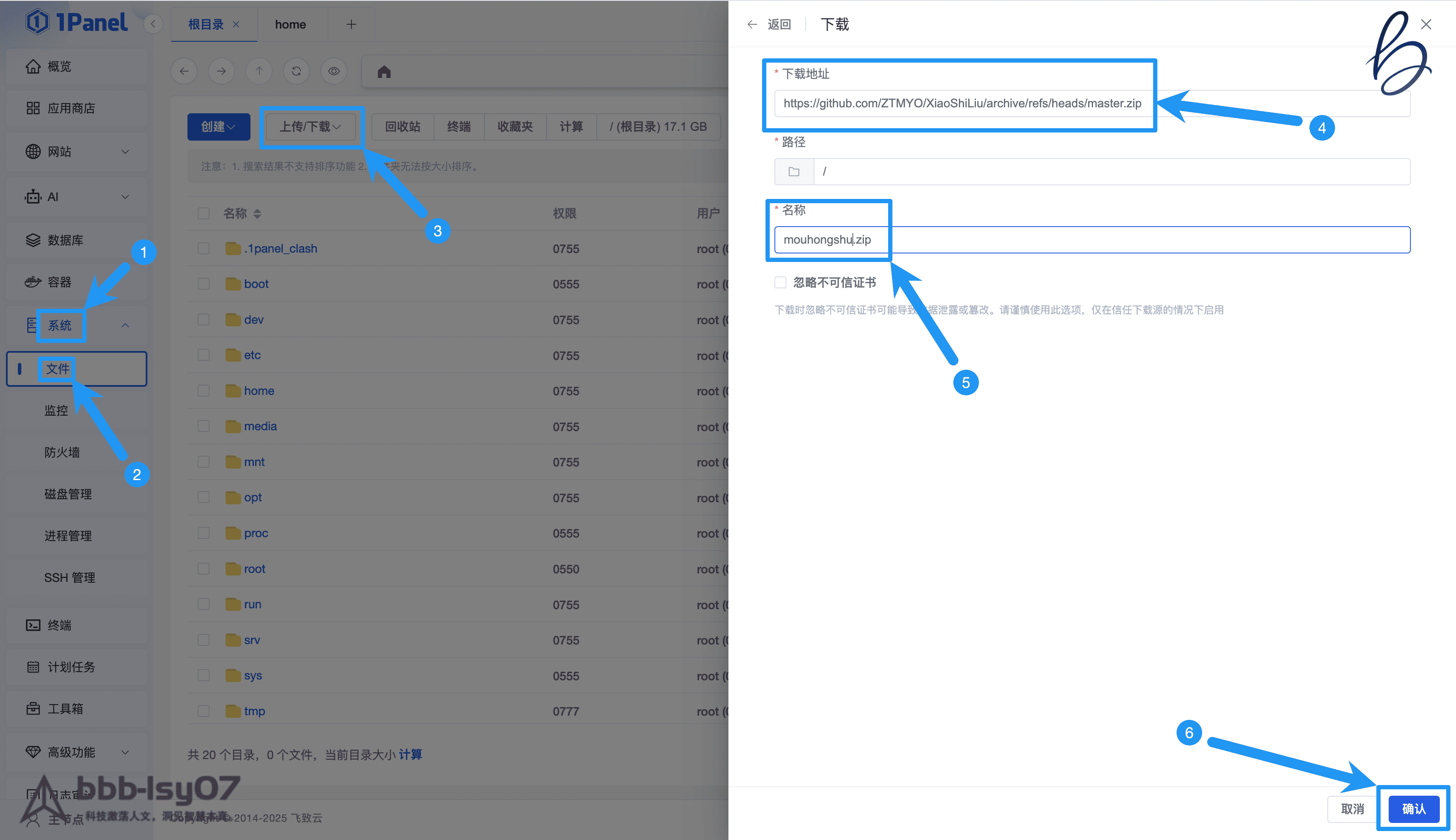
Task: Open the 容器 (containers) sidebar item
Action: (x=59, y=282)
